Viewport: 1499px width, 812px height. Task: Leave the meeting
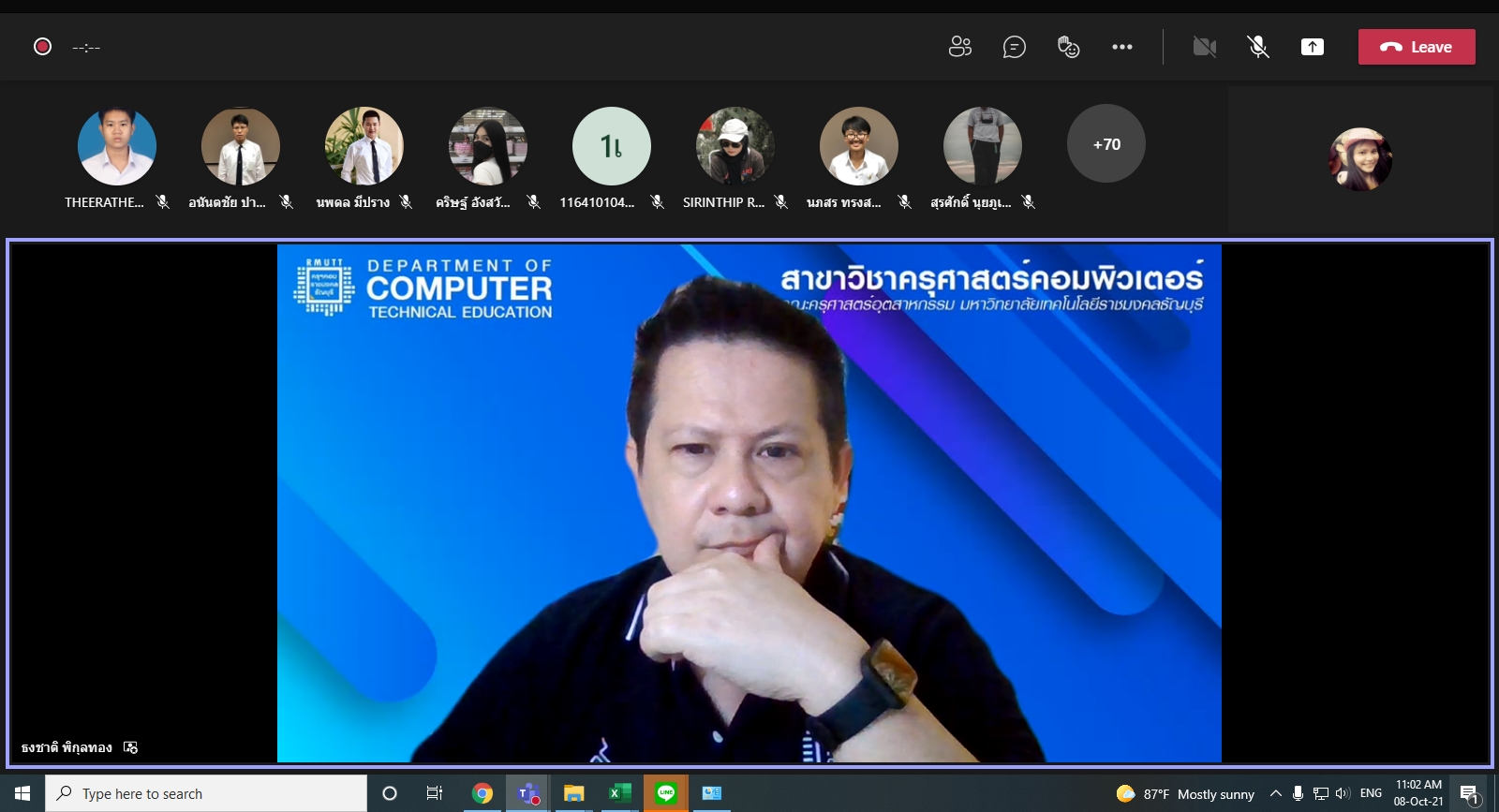1417,47
